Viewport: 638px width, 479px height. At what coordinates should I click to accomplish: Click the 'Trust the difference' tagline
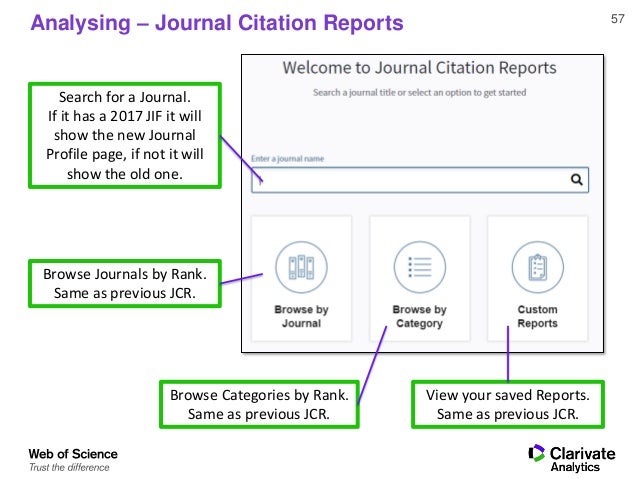point(69,468)
